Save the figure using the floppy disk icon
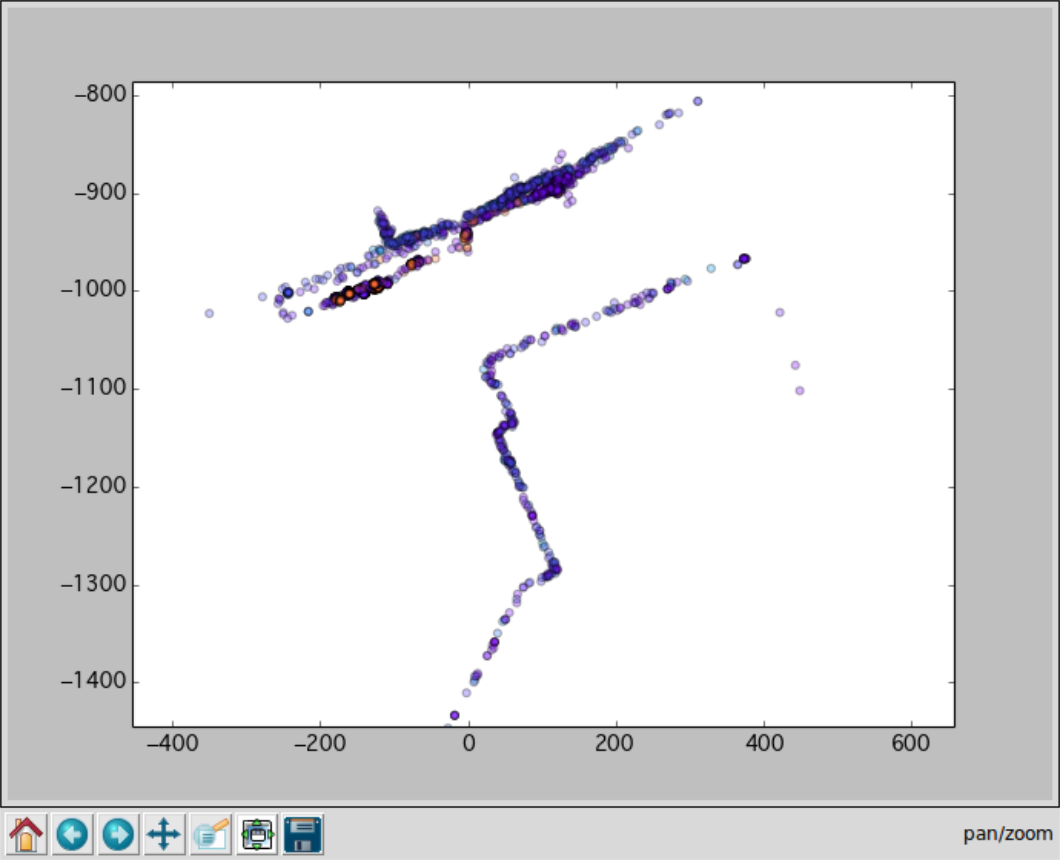 point(303,833)
